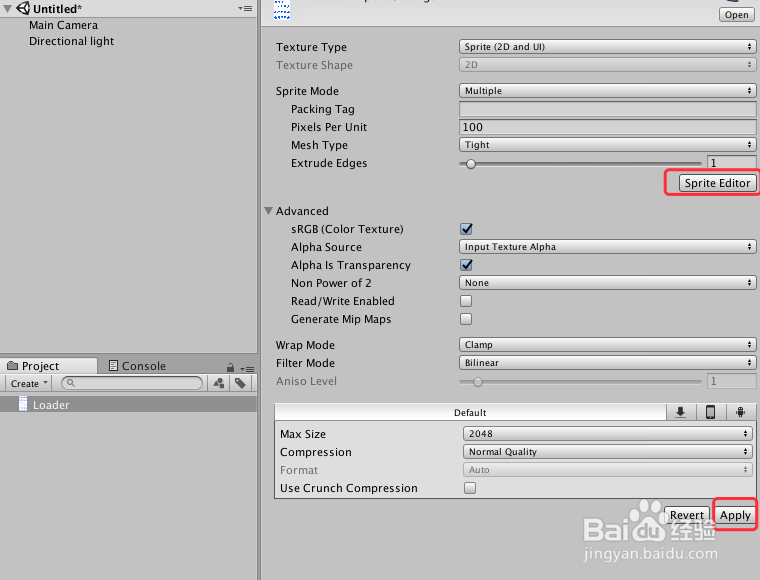This screenshot has height=580, width=760.
Task: Click the Pixels Per Unit field
Action: pos(607,127)
